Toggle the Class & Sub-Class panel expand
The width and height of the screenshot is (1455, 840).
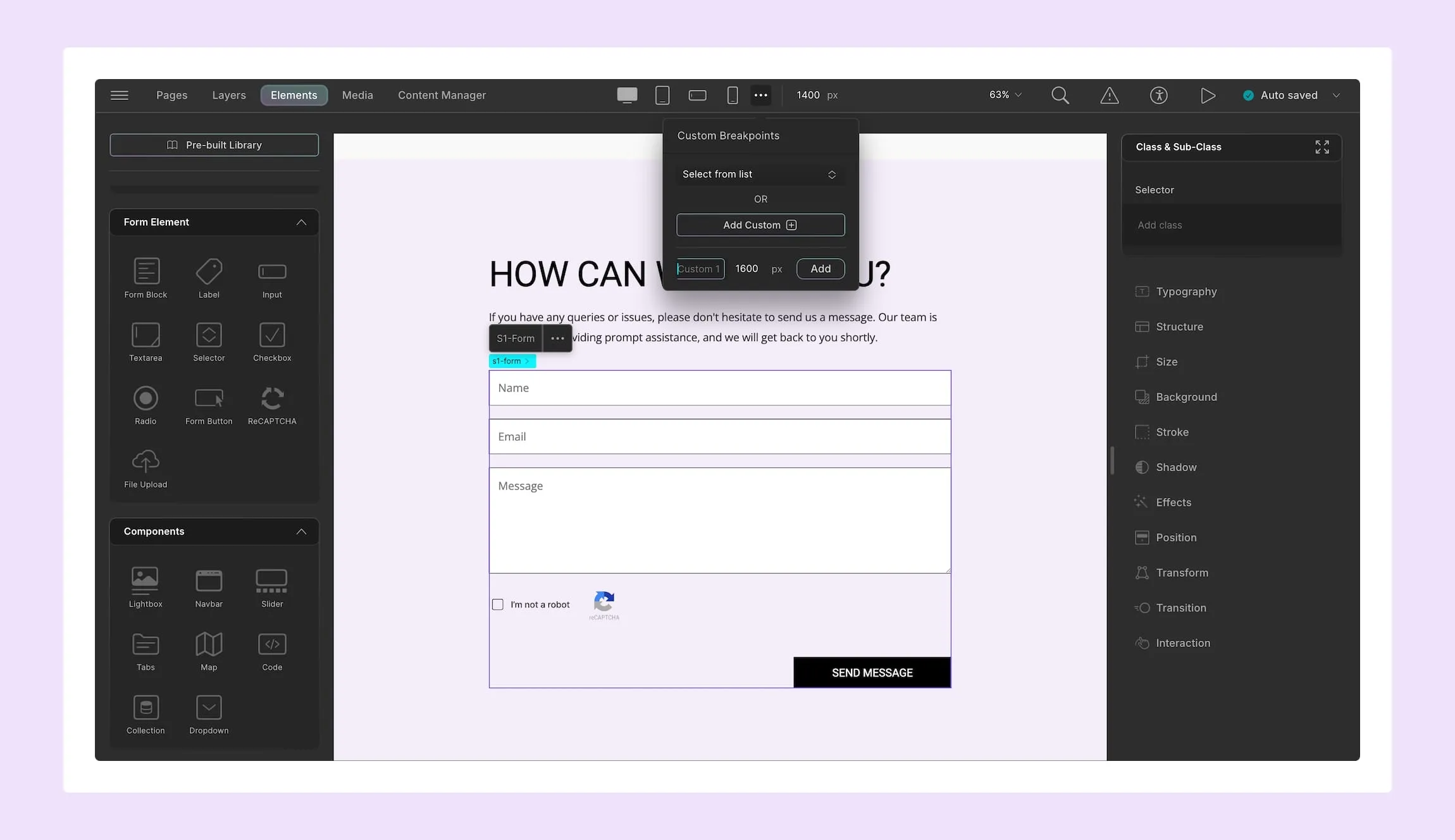coord(1323,146)
